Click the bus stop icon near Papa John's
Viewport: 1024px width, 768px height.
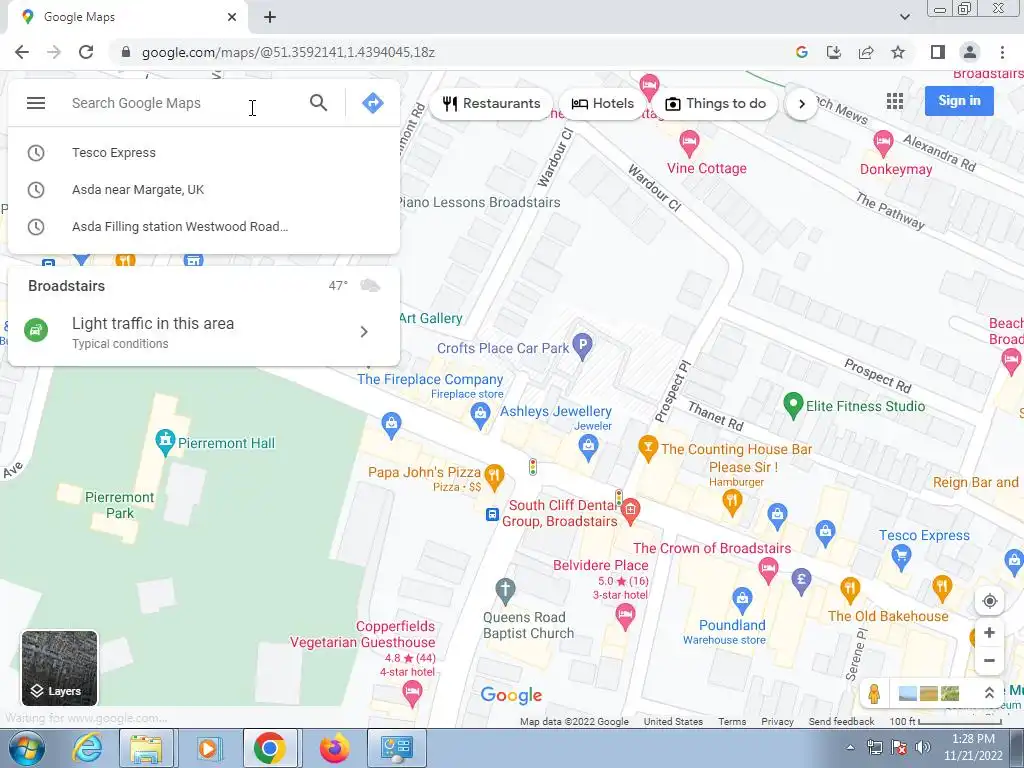(x=492, y=515)
